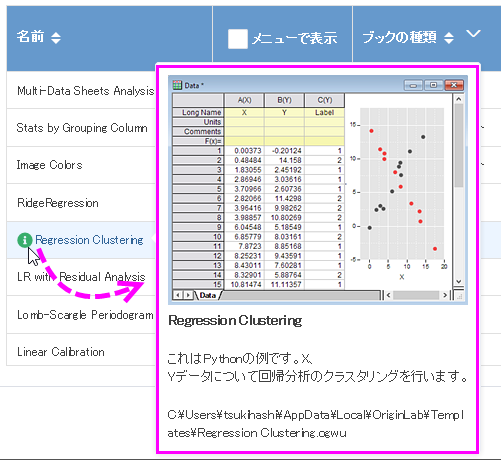Toggle the メニューで表示 checkbox
This screenshot has height=460, width=501.
(x=238, y=39)
